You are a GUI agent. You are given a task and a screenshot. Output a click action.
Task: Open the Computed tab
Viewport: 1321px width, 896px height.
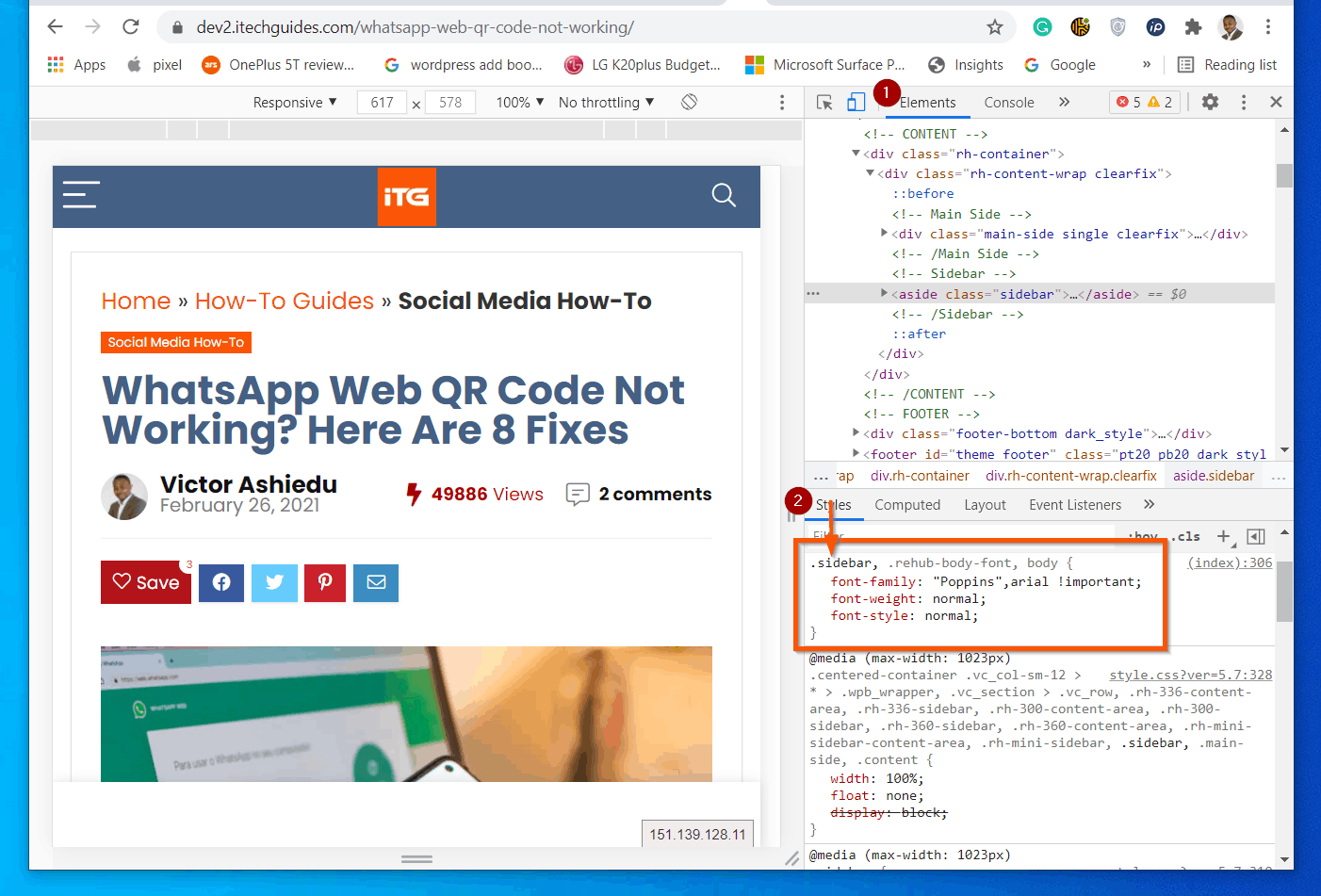907,505
